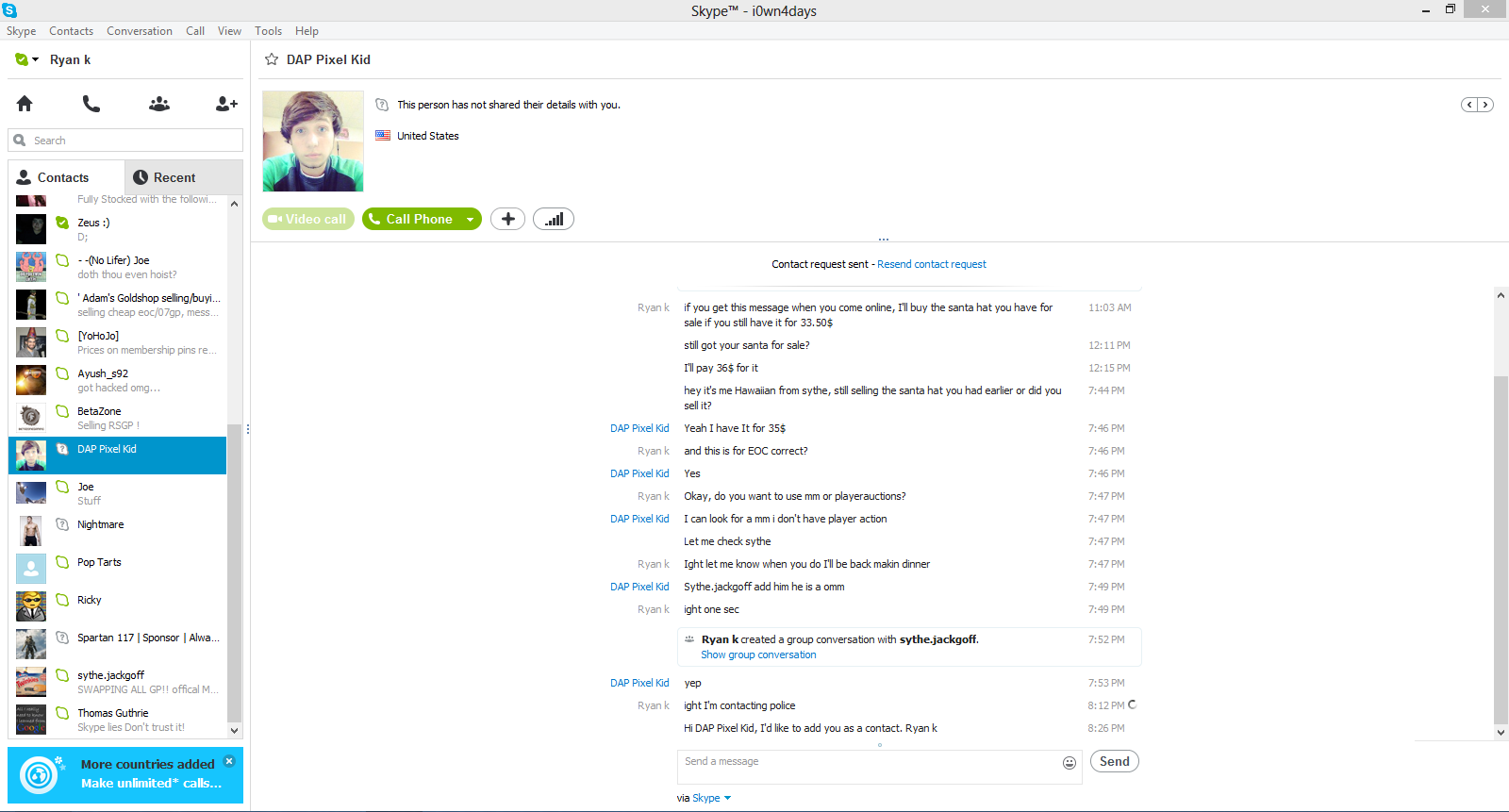Click the Search contacts field
The image size is (1509, 812).
(125, 141)
